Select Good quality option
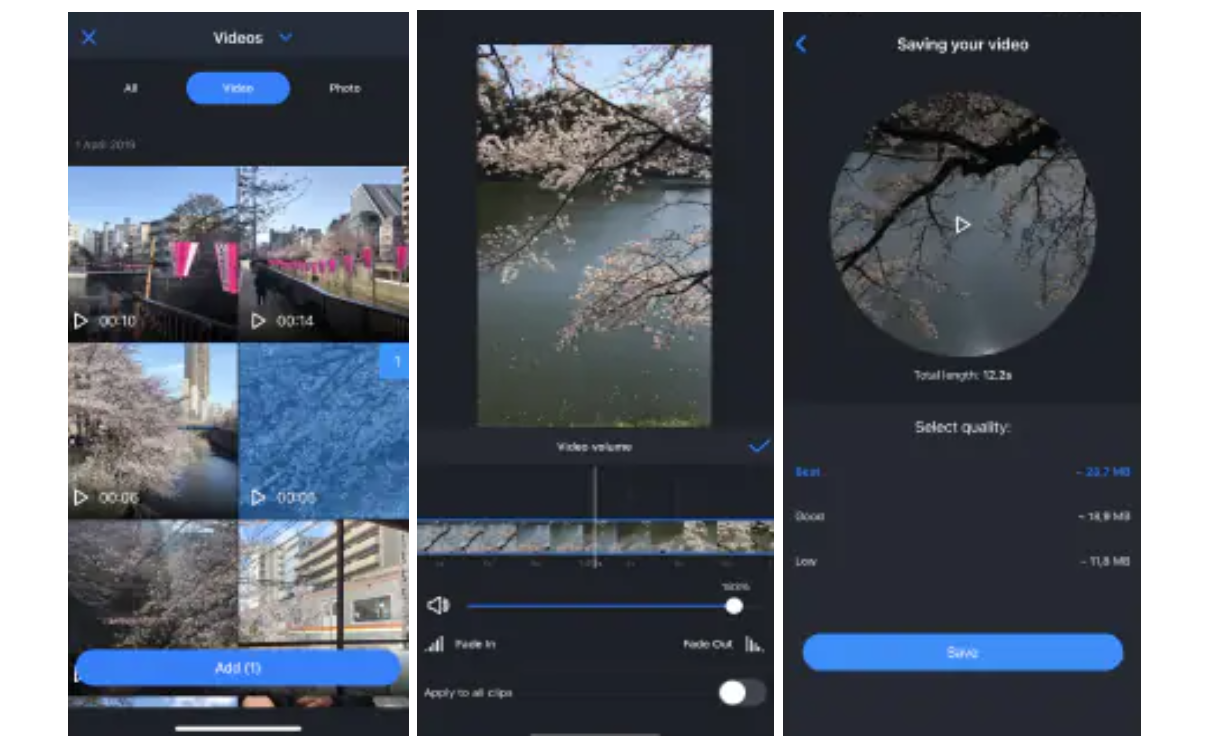The image size is (1208, 744). pos(962,516)
